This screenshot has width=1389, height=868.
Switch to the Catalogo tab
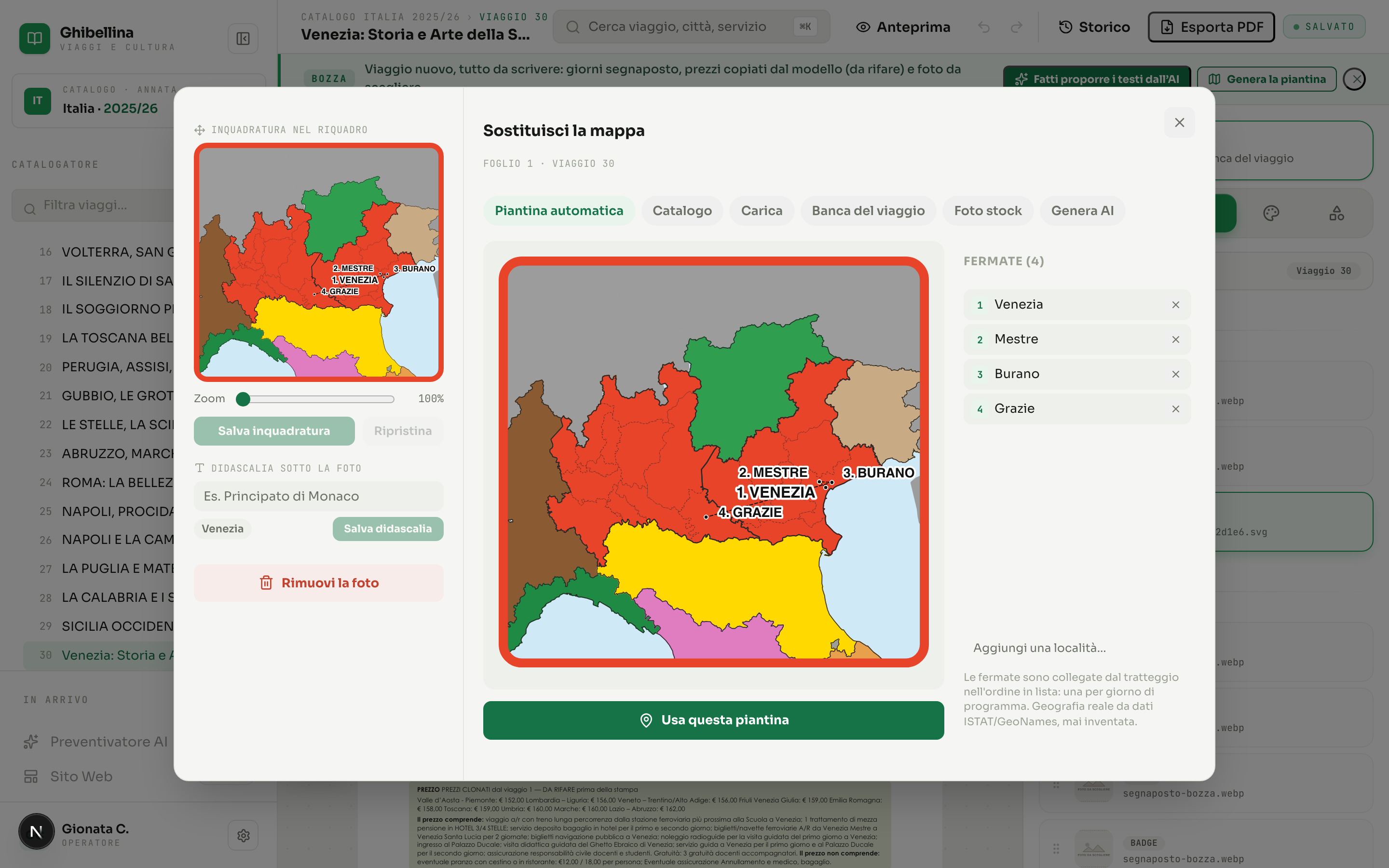tap(682, 211)
